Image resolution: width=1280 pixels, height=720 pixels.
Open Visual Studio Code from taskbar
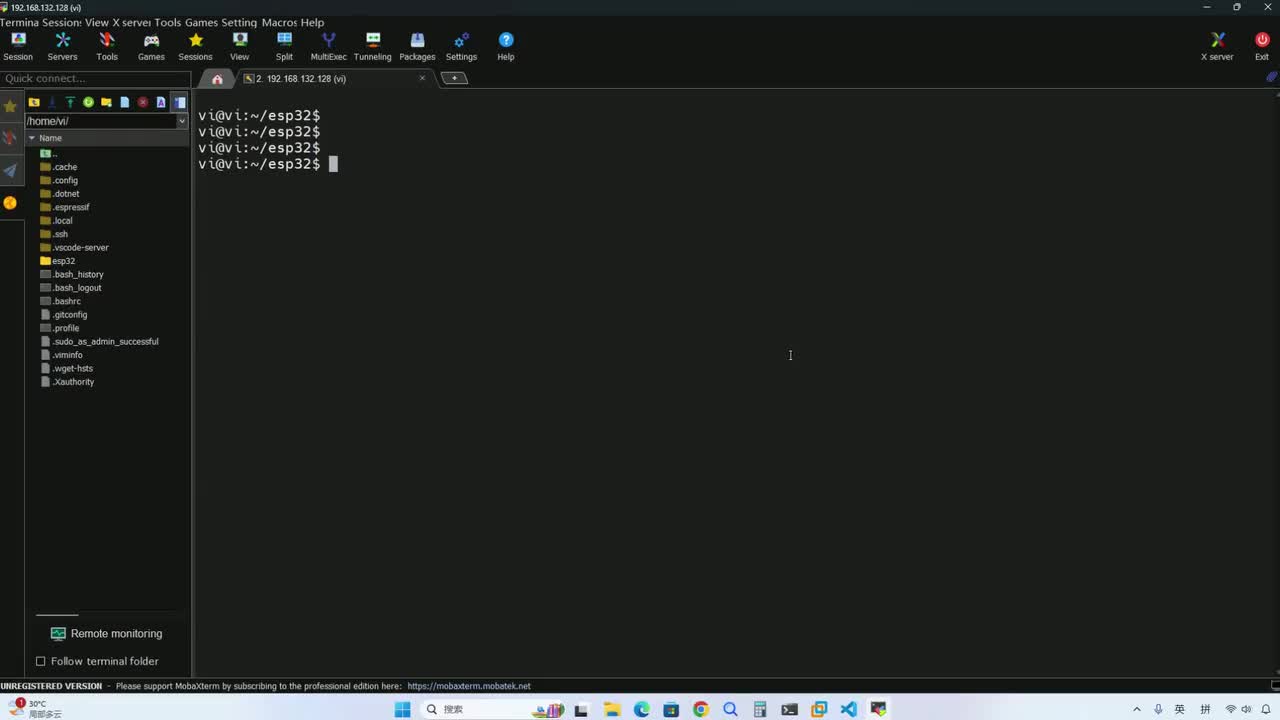click(849, 710)
